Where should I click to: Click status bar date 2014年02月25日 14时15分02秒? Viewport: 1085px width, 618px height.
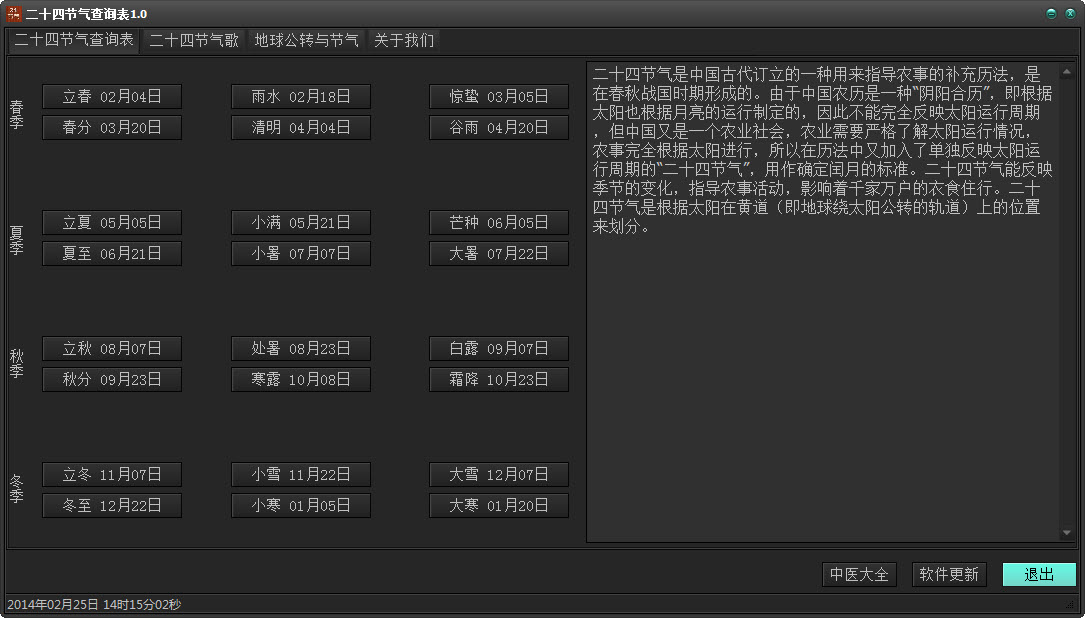click(94, 605)
